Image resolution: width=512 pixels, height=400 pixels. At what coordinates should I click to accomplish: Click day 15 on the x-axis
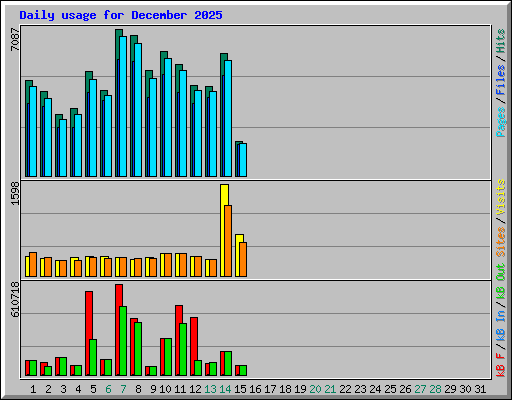point(240,389)
